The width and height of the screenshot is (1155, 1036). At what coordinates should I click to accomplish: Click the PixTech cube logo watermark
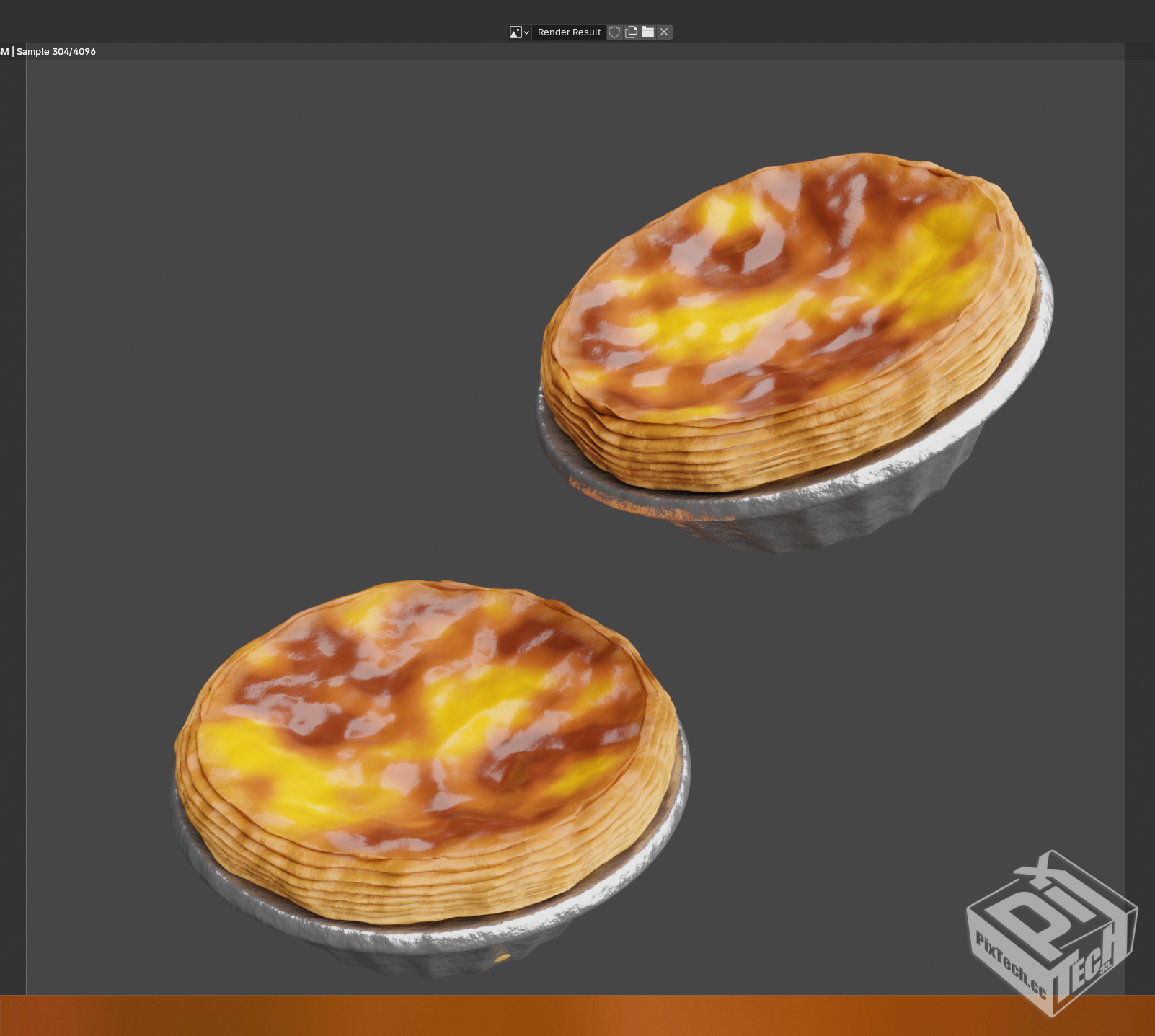[x=1052, y=933]
